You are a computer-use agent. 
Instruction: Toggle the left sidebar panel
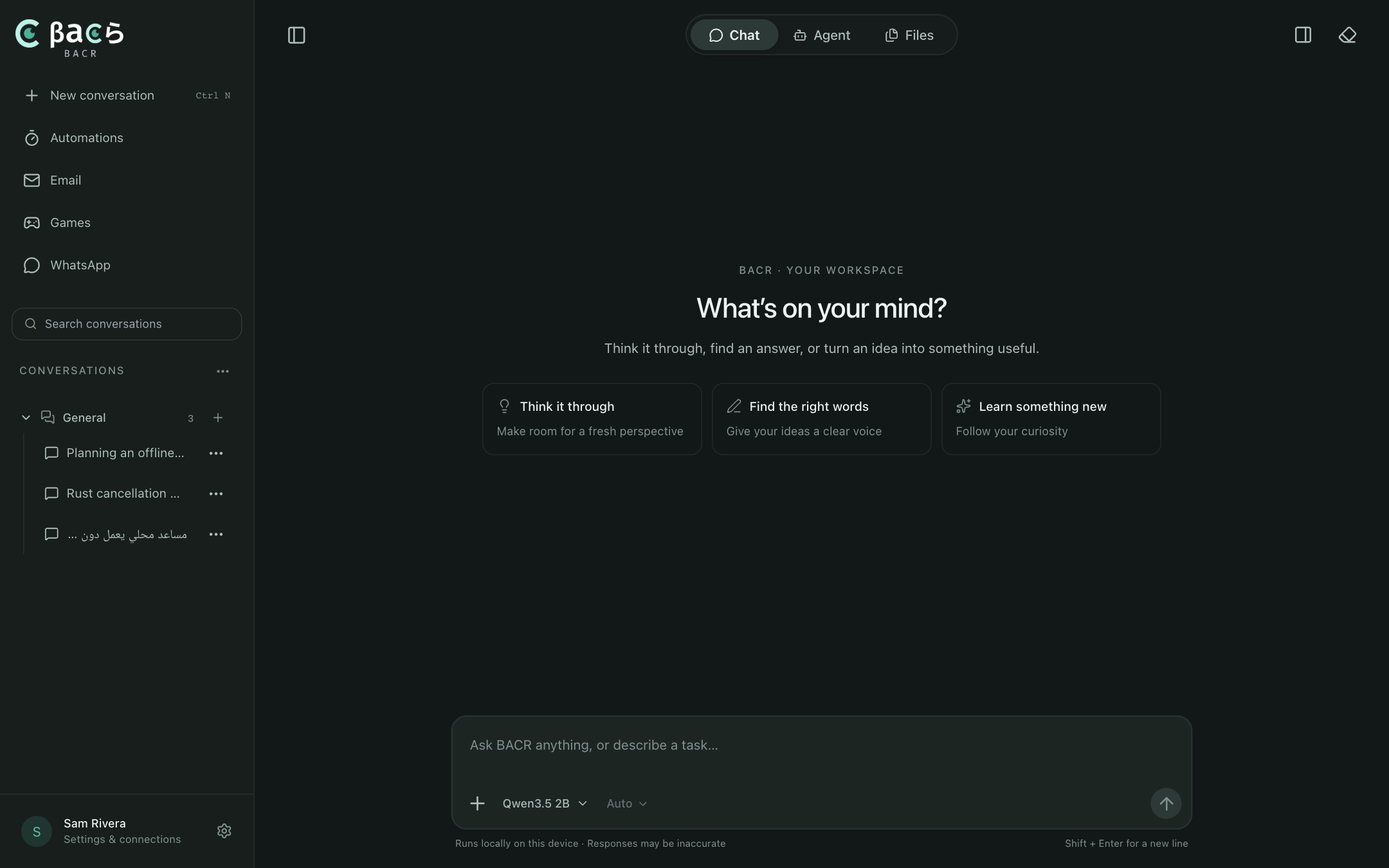click(x=296, y=35)
